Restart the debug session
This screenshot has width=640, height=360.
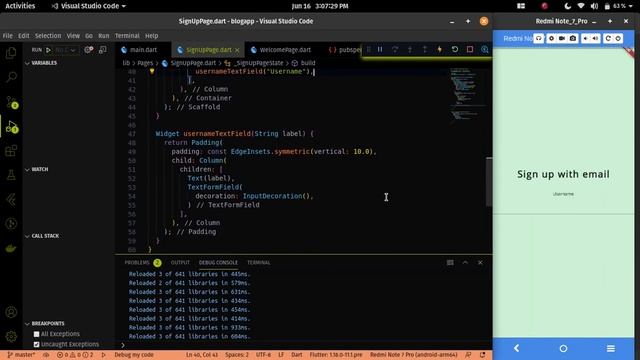tap(455, 49)
